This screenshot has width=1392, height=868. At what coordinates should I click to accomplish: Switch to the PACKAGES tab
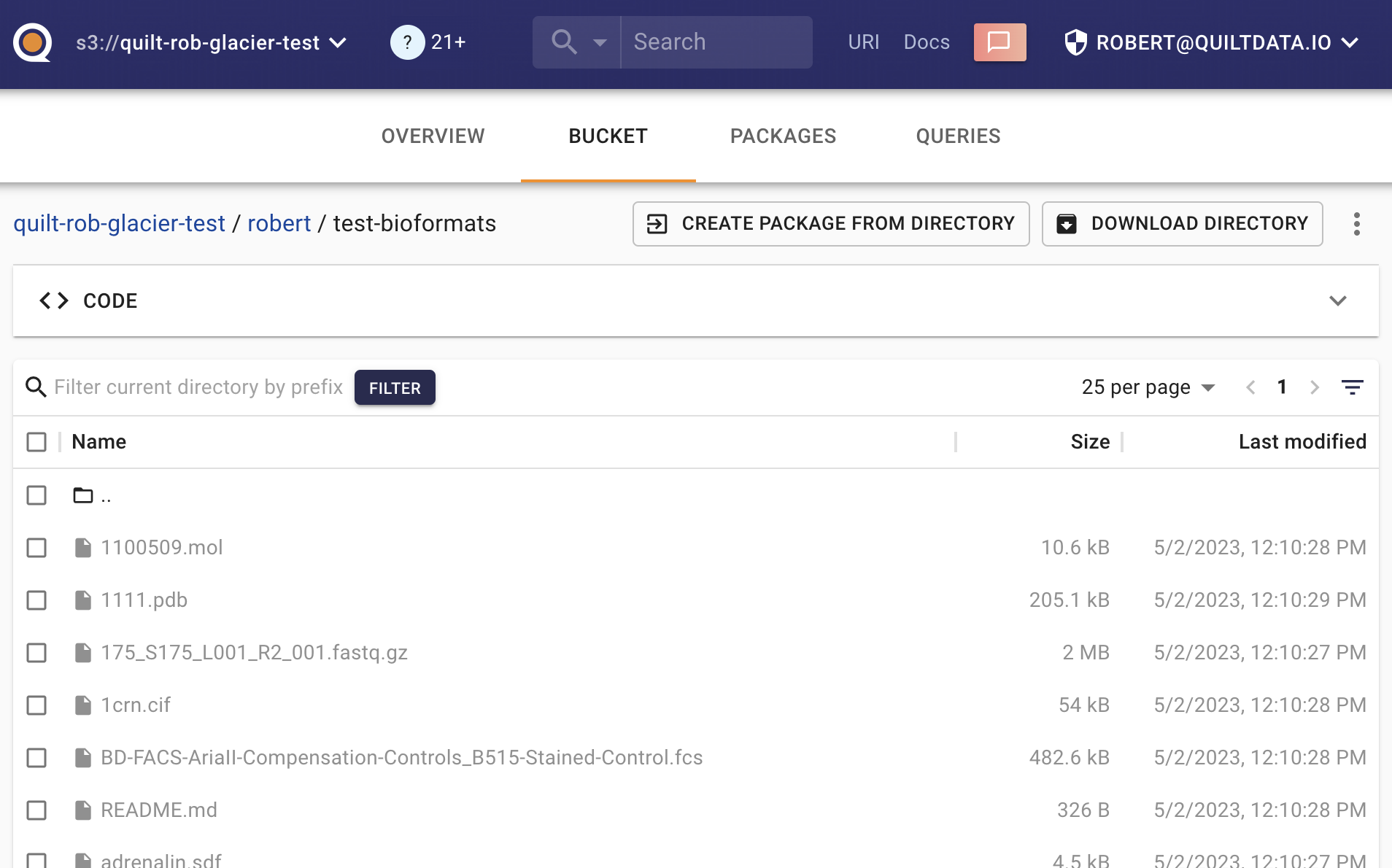coord(784,136)
